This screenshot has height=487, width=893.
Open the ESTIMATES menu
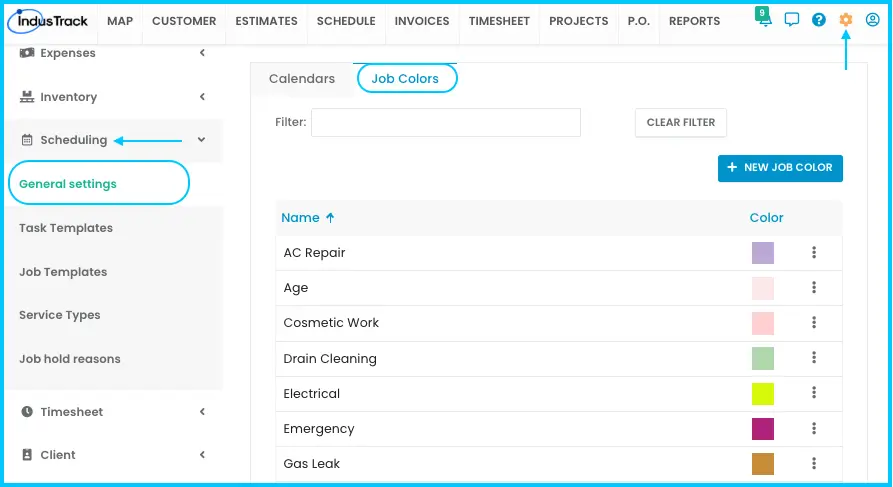[x=267, y=21]
